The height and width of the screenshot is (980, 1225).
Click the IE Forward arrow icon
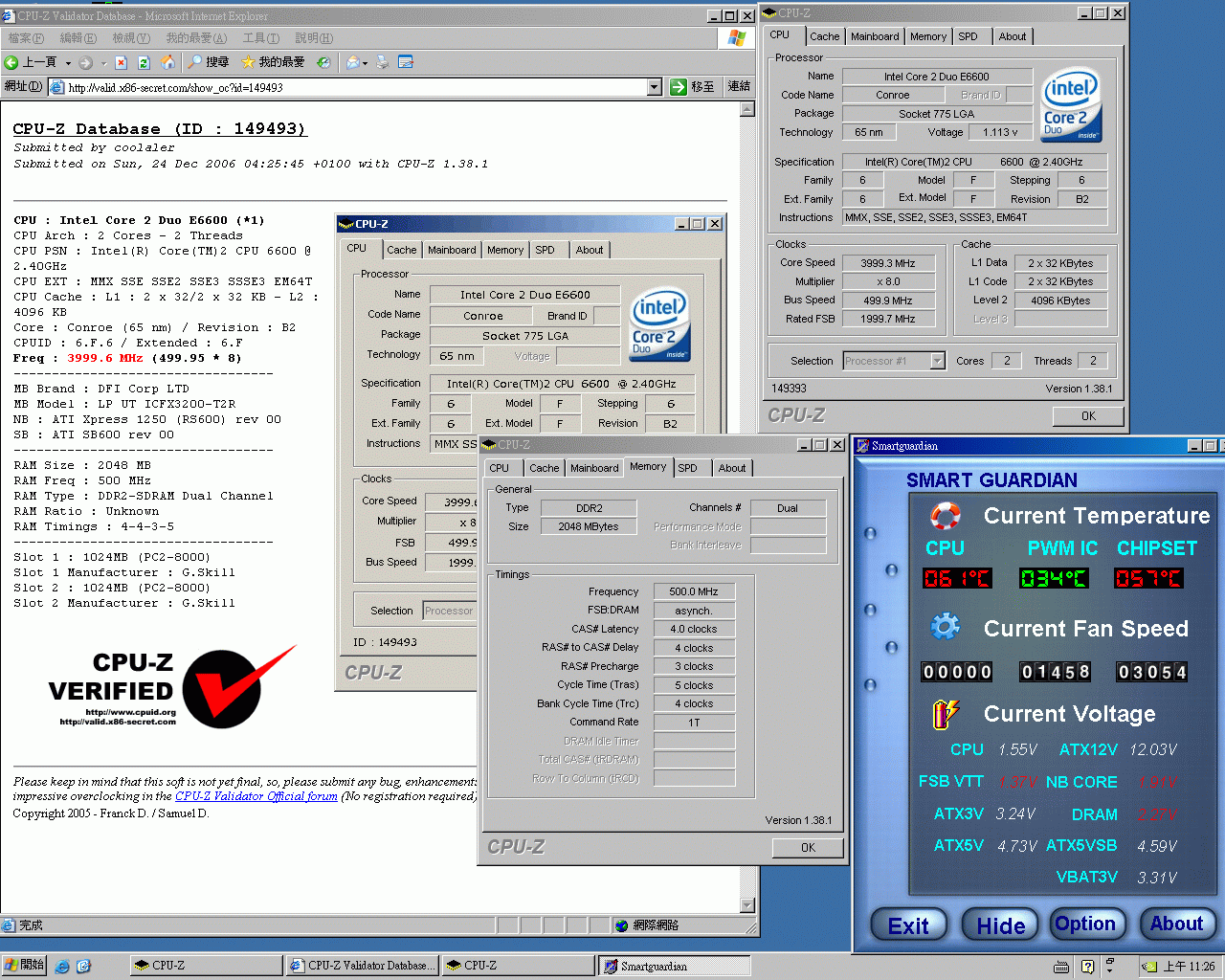pos(86,62)
